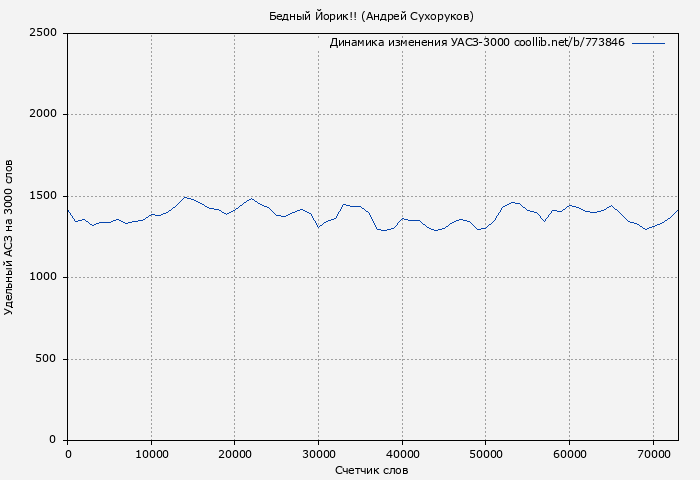This screenshot has width=700, height=480.
Task: Click the 0 tick label on the Y-axis
Action: [52, 441]
